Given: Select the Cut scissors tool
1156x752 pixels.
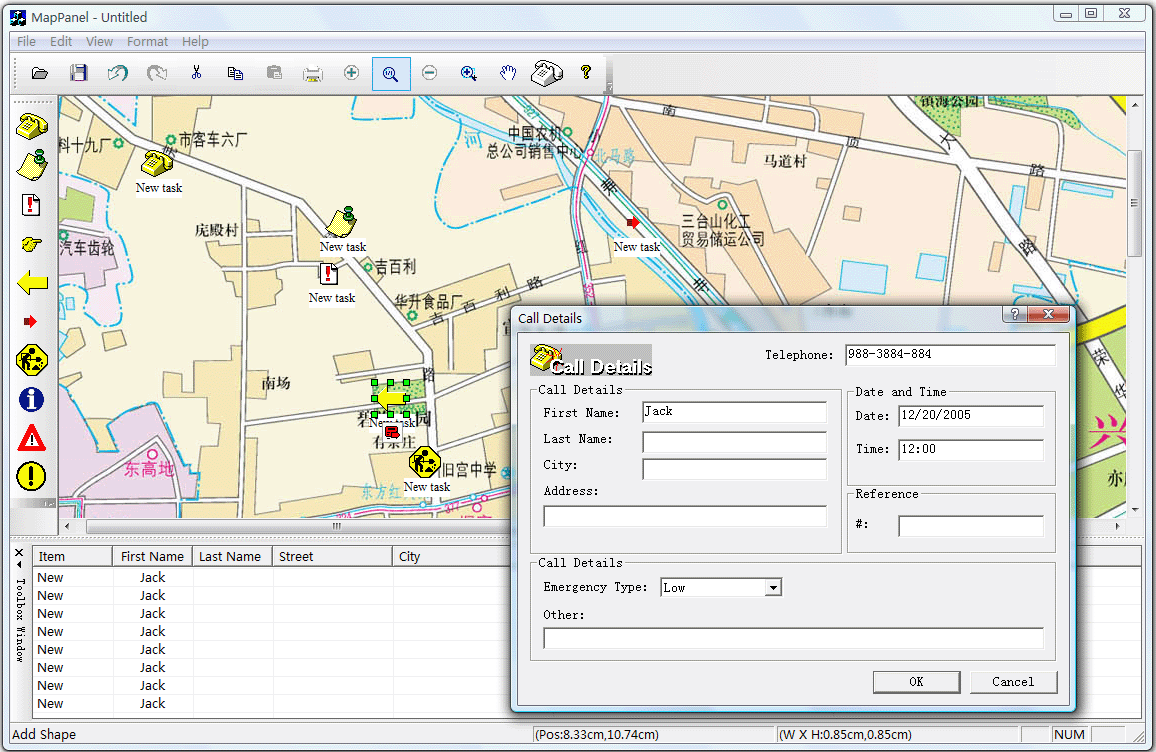Looking at the screenshot, I should (196, 73).
